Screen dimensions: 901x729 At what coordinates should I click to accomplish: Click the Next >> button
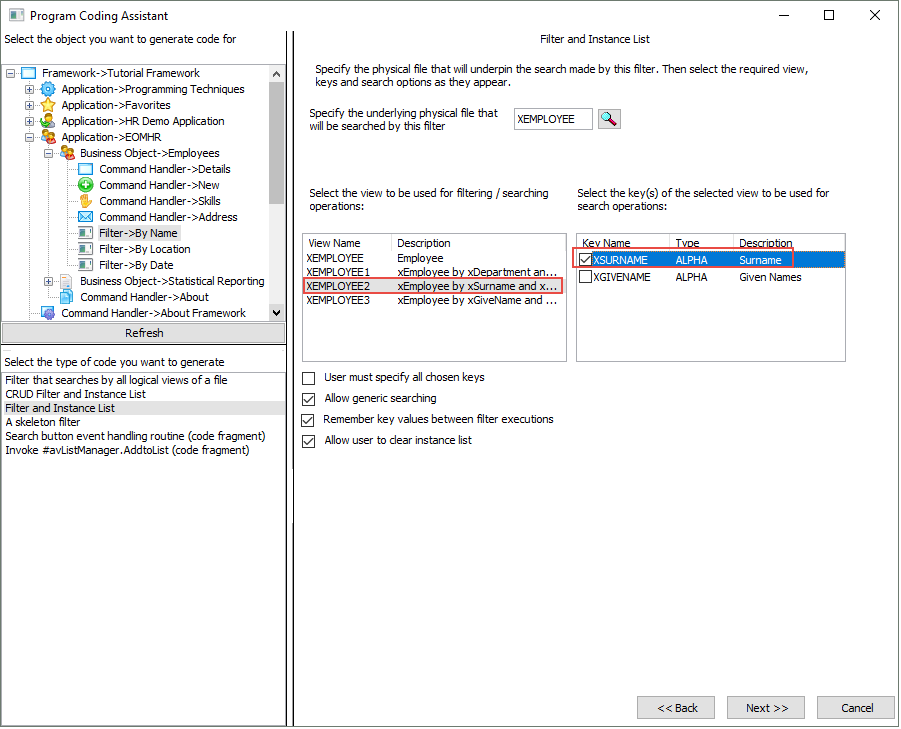[x=766, y=708]
